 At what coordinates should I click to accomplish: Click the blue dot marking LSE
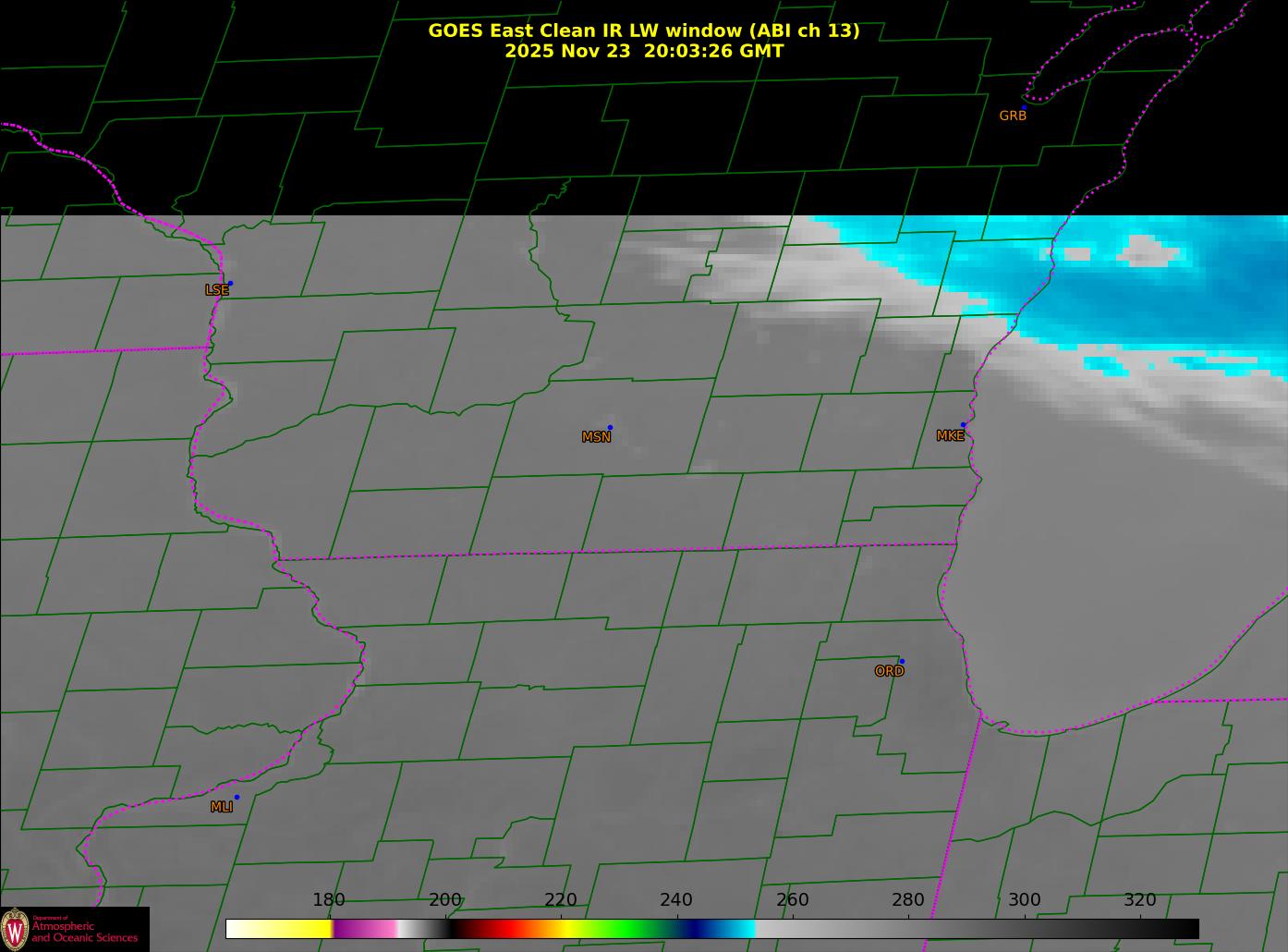point(230,284)
